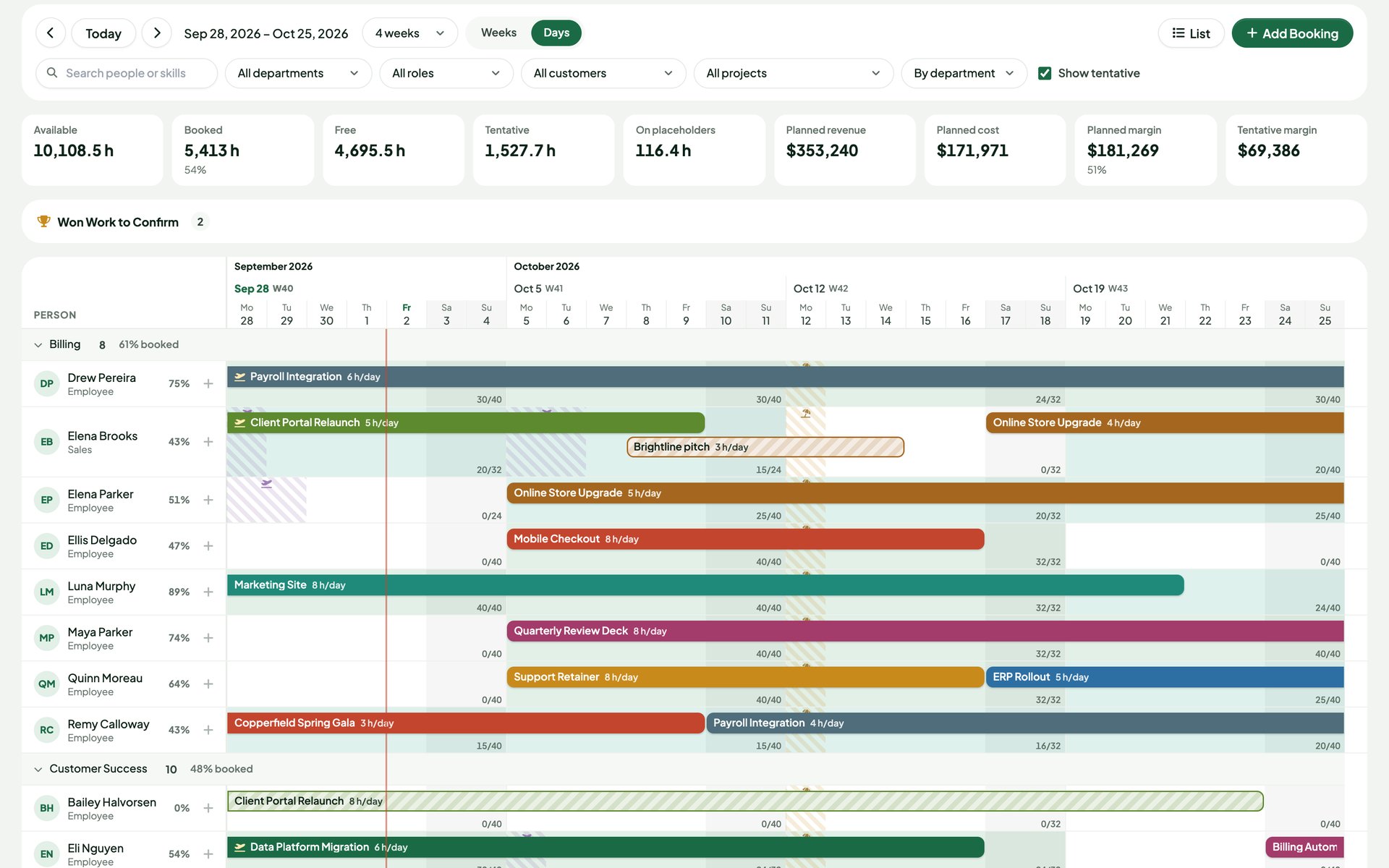Go to the previous date range
Image resolution: width=1389 pixels, height=868 pixels.
pos(51,33)
